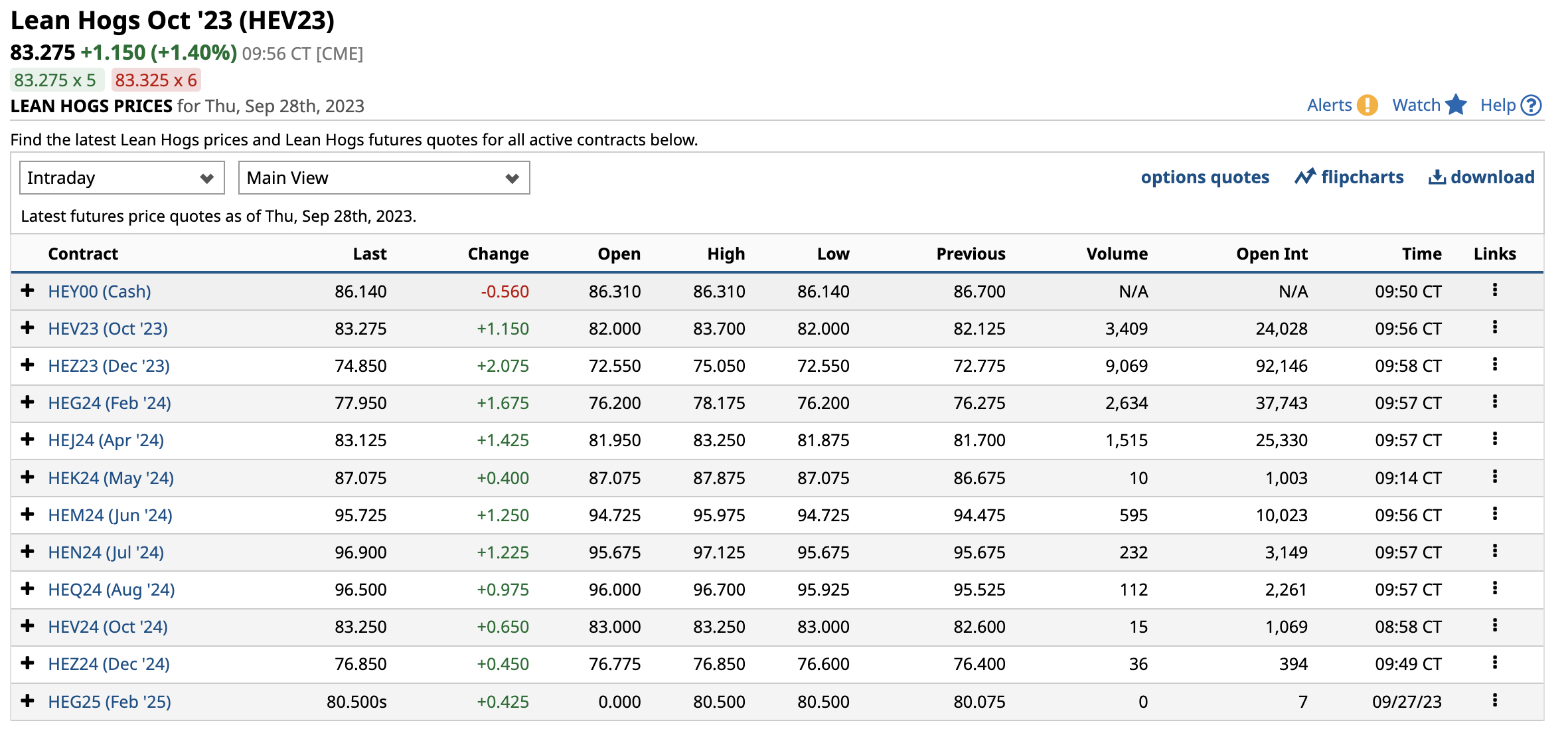Open the options quotes link

pyautogui.click(x=1204, y=177)
